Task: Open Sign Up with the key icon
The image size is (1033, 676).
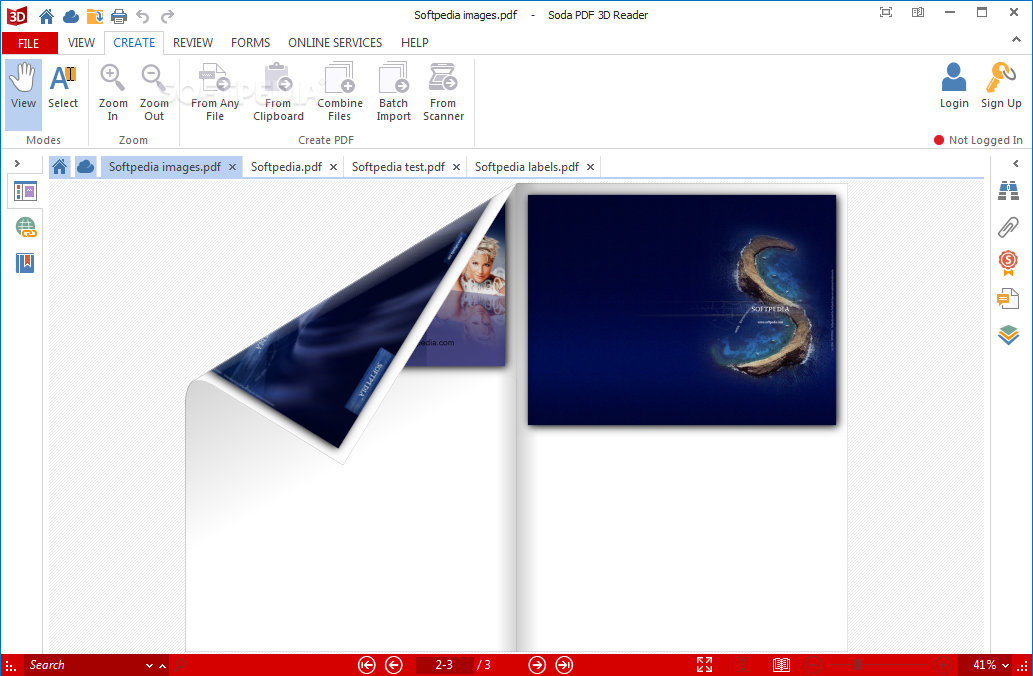Action: 1001,86
